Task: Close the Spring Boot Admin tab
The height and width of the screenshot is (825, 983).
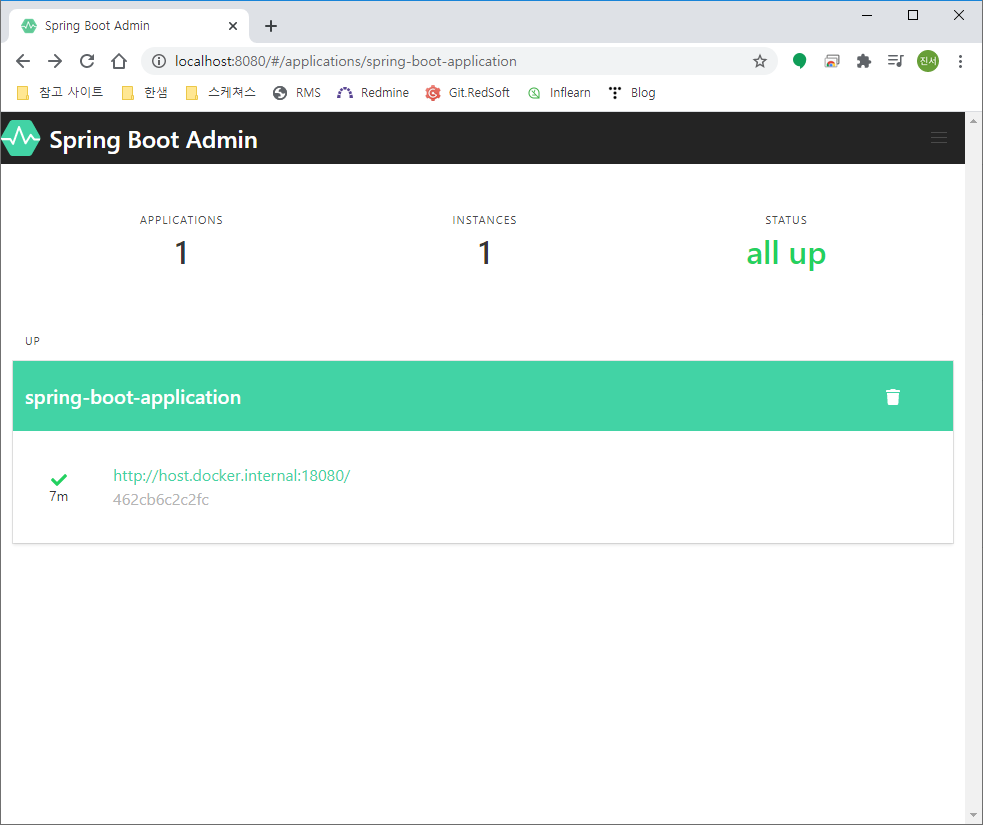Action: 233,26
